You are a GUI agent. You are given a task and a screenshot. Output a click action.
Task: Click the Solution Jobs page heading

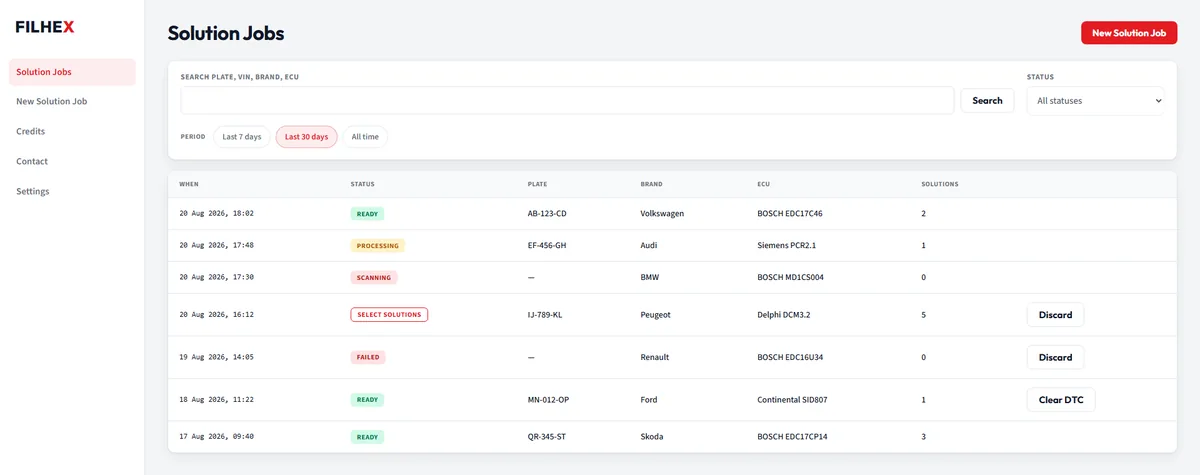[x=226, y=33]
